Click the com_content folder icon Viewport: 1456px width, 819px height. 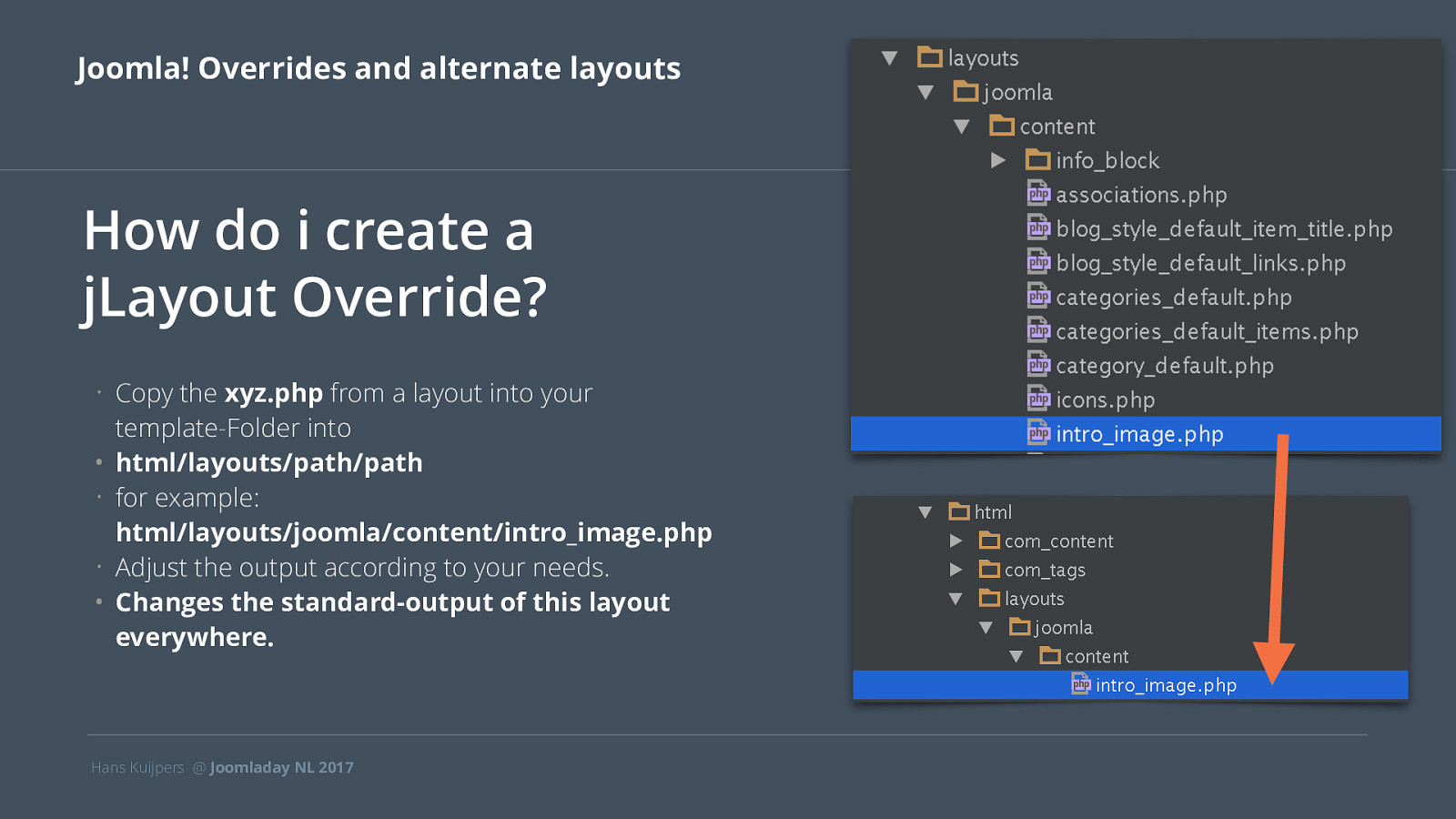pyautogui.click(x=989, y=541)
